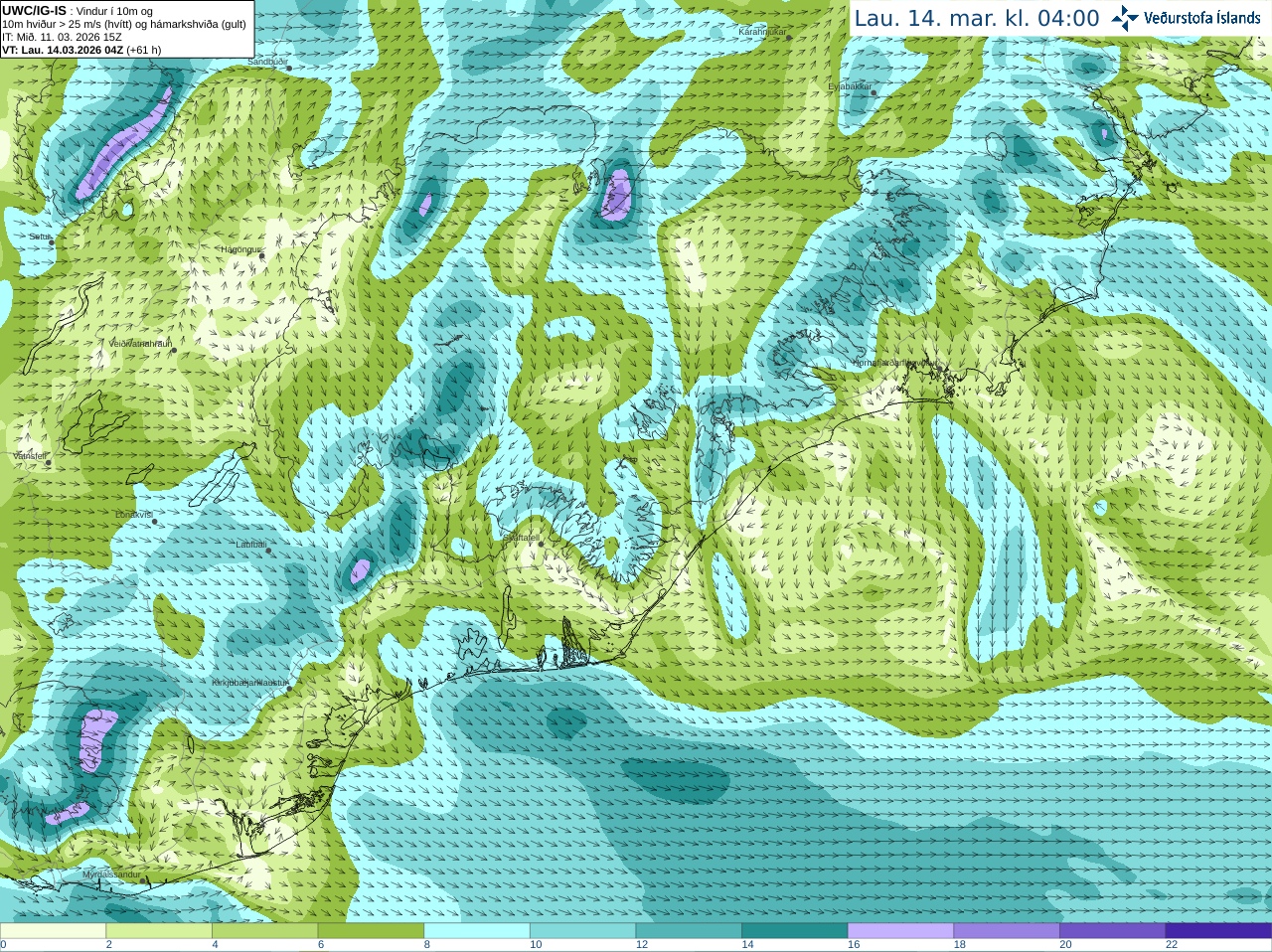Click the 'IT: Mið. 11. 03. 2026 15Z' line
This screenshot has width=1272, height=952.
click(62, 37)
